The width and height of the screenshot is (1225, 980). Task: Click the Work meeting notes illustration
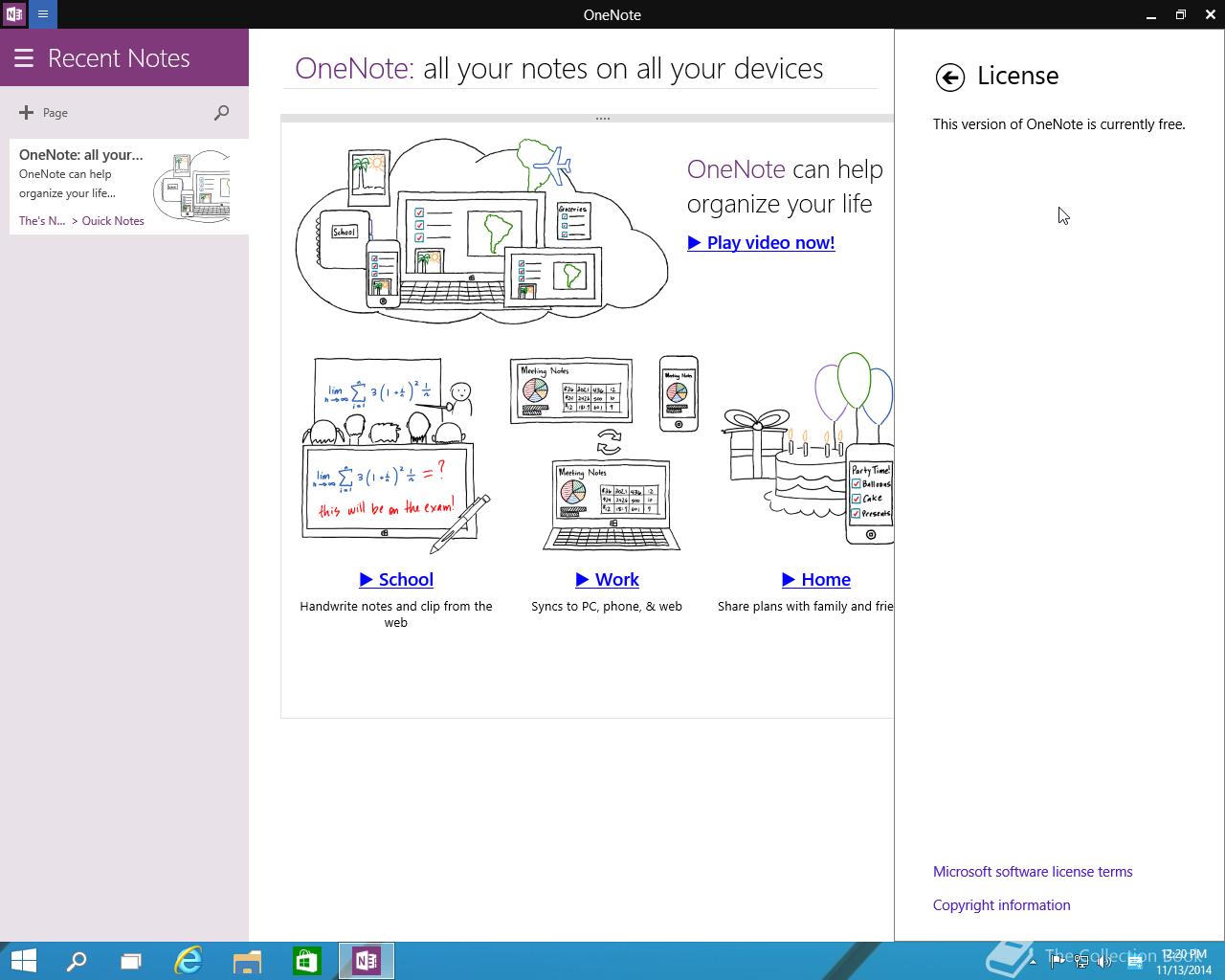pos(605,454)
